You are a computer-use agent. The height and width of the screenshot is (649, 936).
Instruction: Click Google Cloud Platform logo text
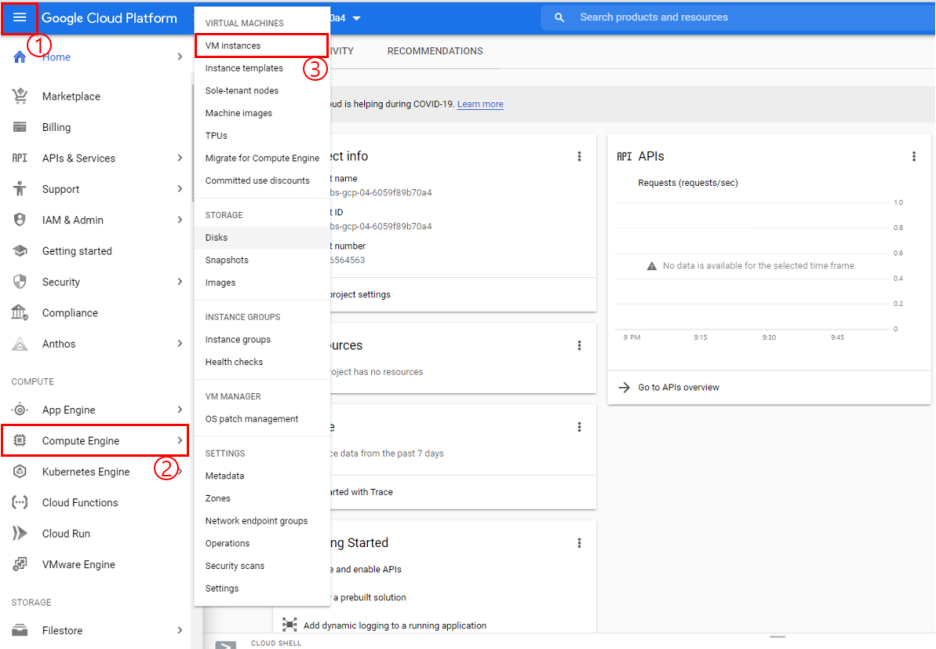pos(109,18)
